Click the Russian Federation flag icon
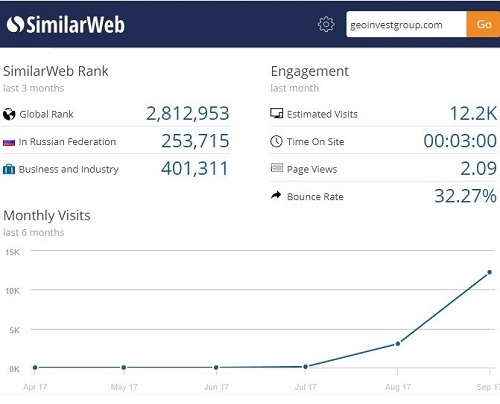The width and height of the screenshot is (500, 404). pyautogui.click(x=9, y=143)
